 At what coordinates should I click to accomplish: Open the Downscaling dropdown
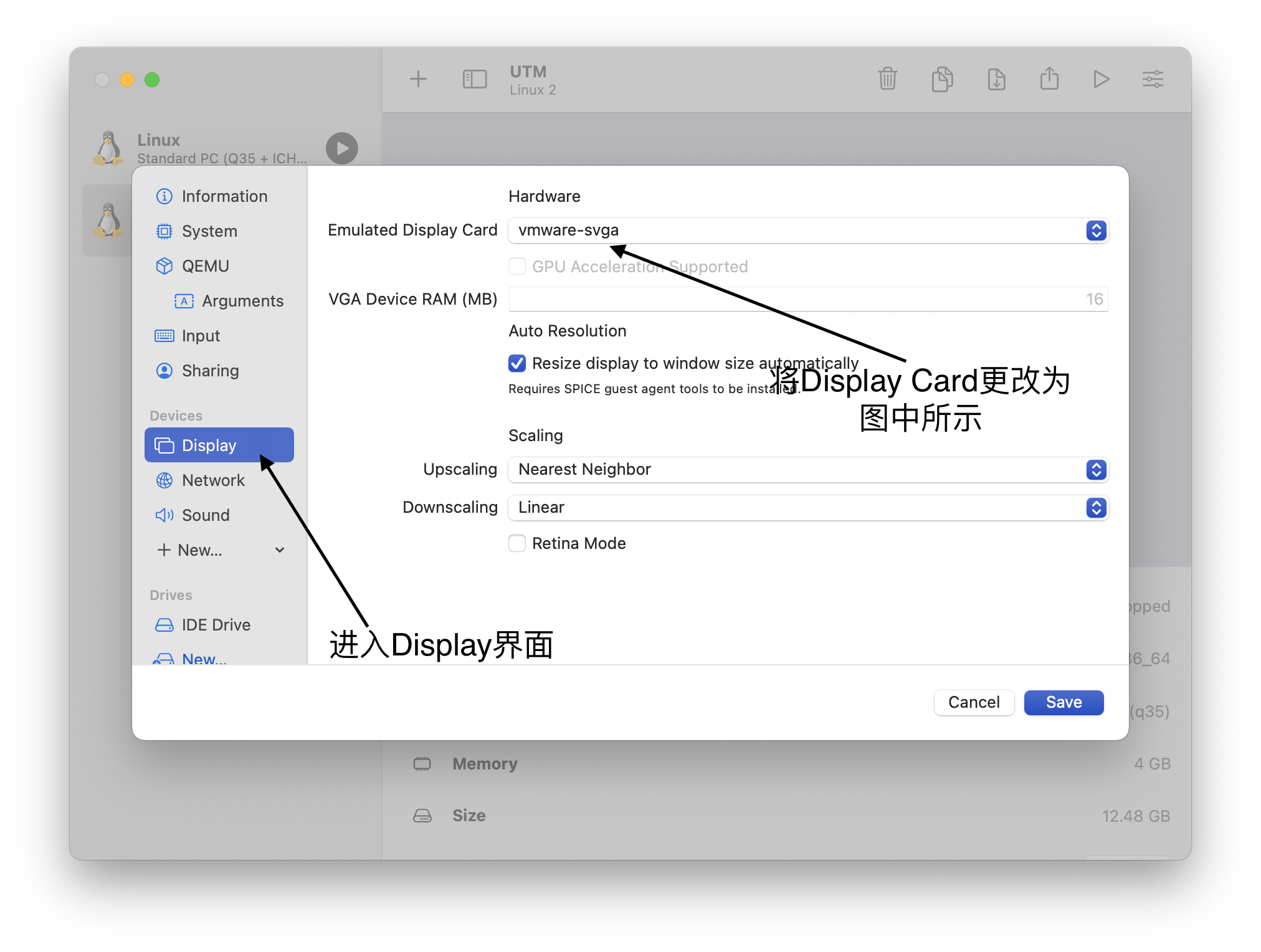809,508
